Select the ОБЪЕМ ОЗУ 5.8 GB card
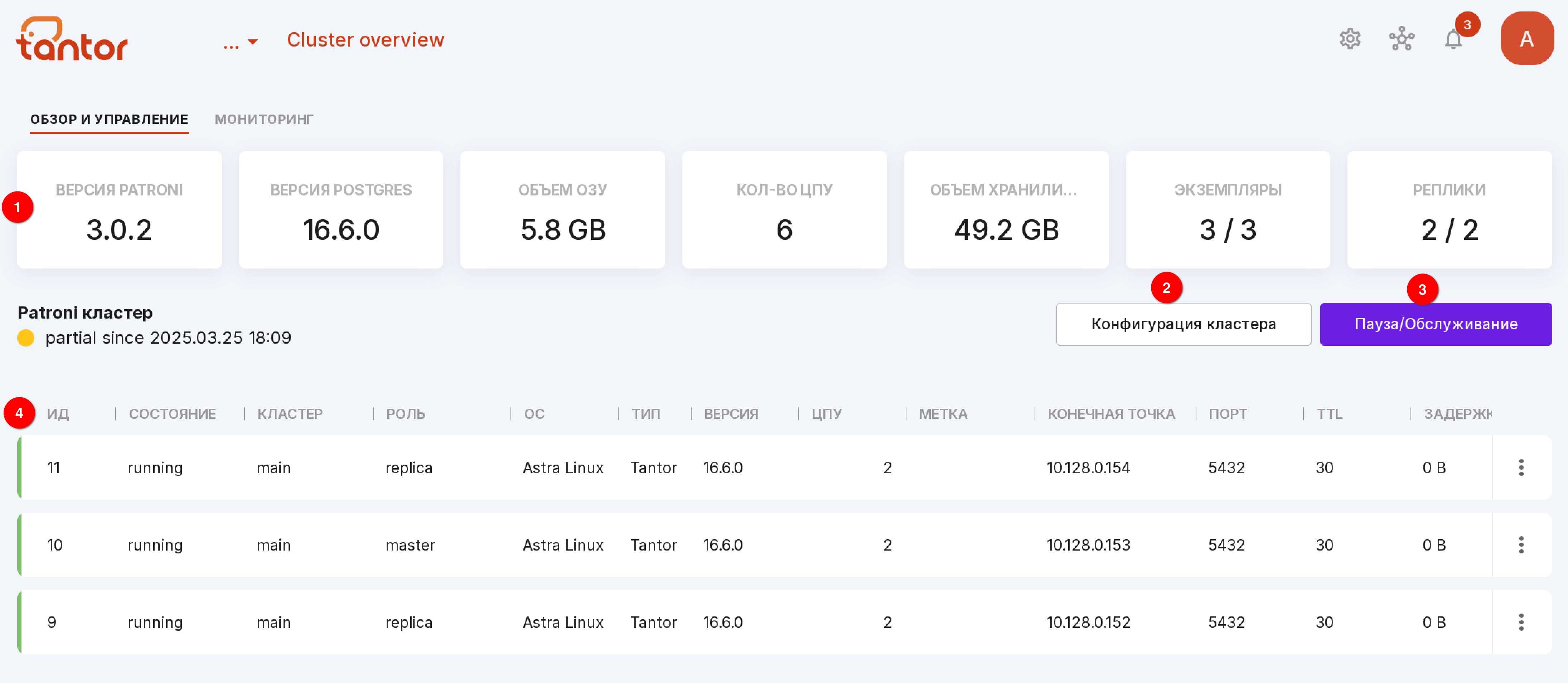The image size is (1568, 683). click(x=562, y=210)
